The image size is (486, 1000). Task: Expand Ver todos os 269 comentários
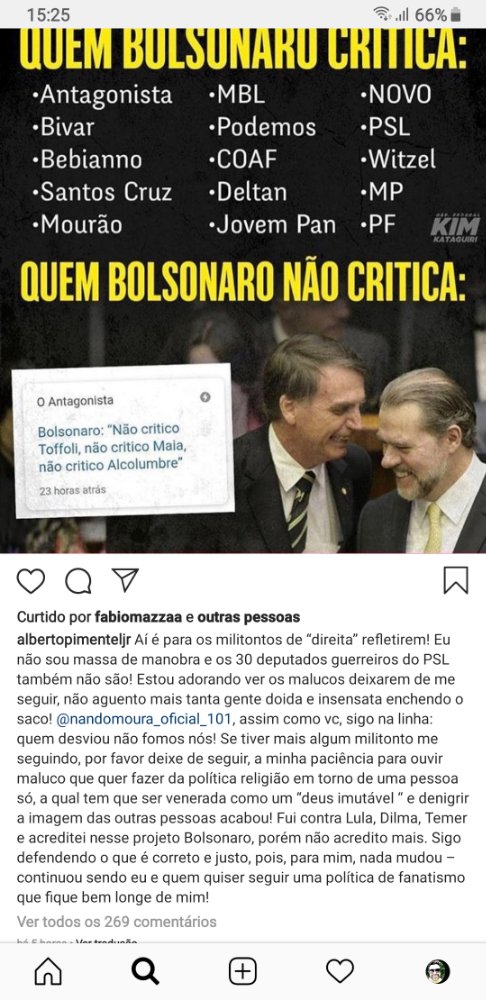(116, 922)
